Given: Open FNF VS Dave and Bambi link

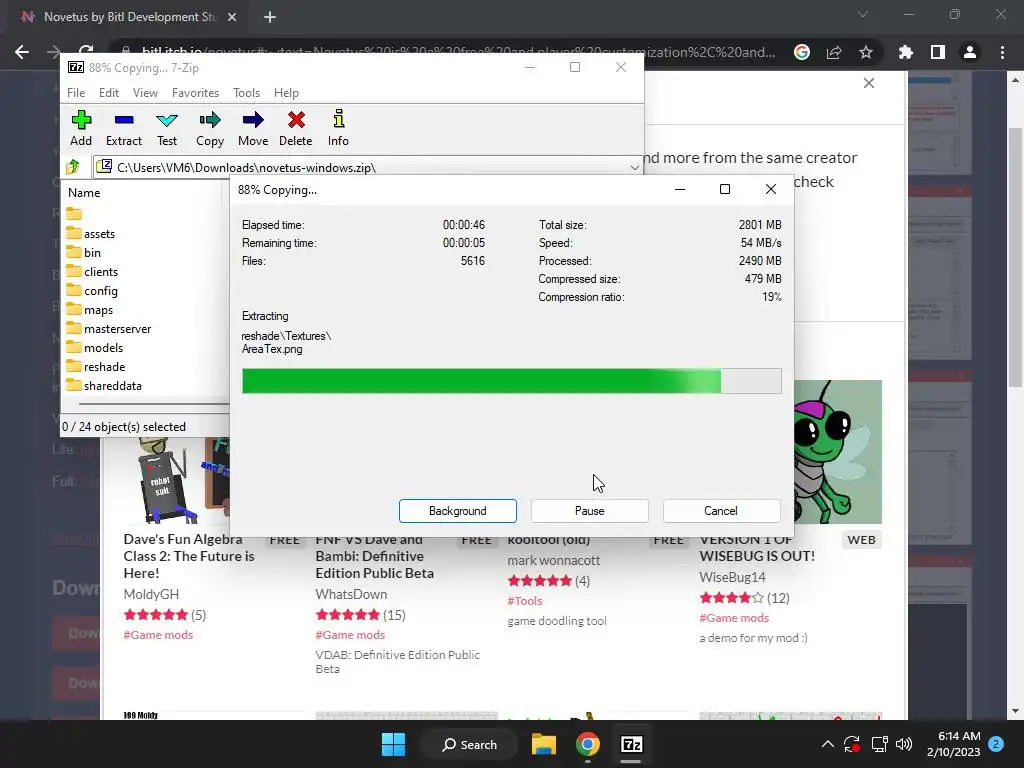Looking at the screenshot, I should (374, 556).
